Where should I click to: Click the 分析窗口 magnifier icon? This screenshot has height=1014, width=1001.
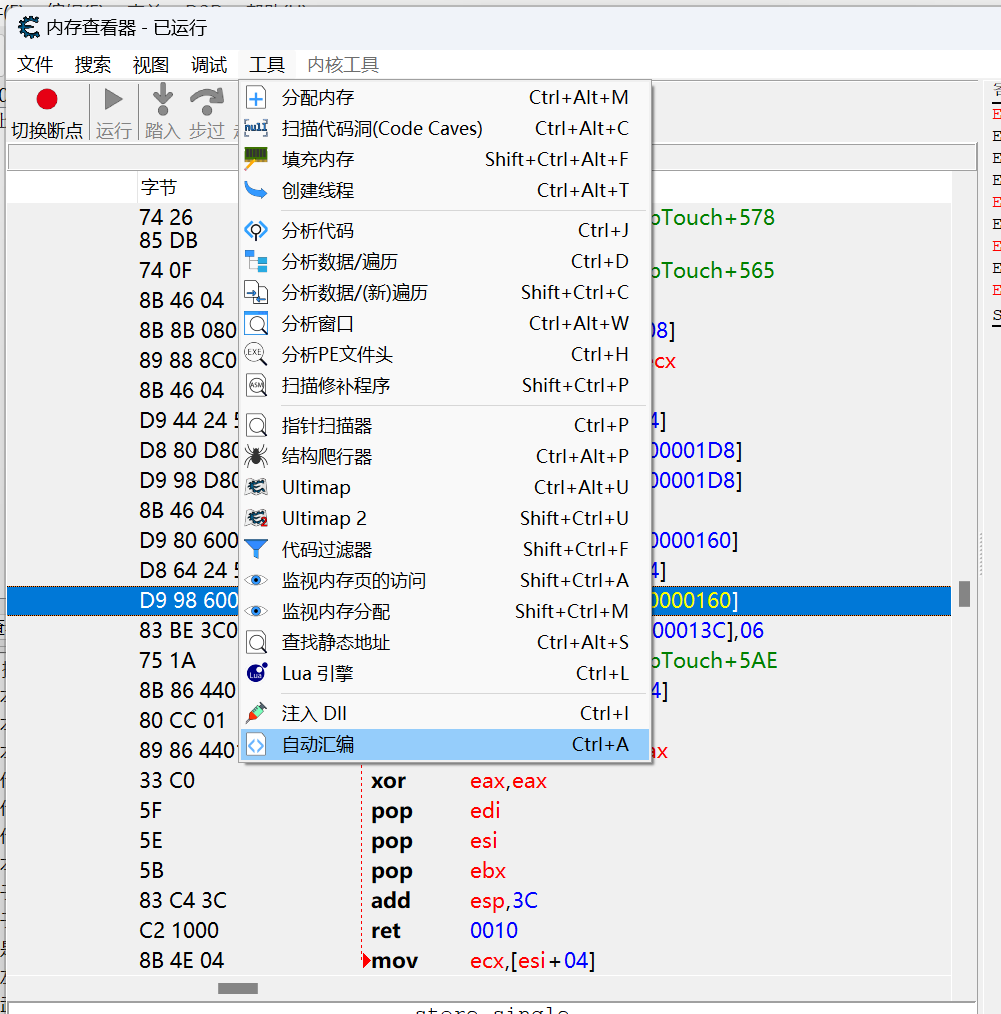(256, 323)
